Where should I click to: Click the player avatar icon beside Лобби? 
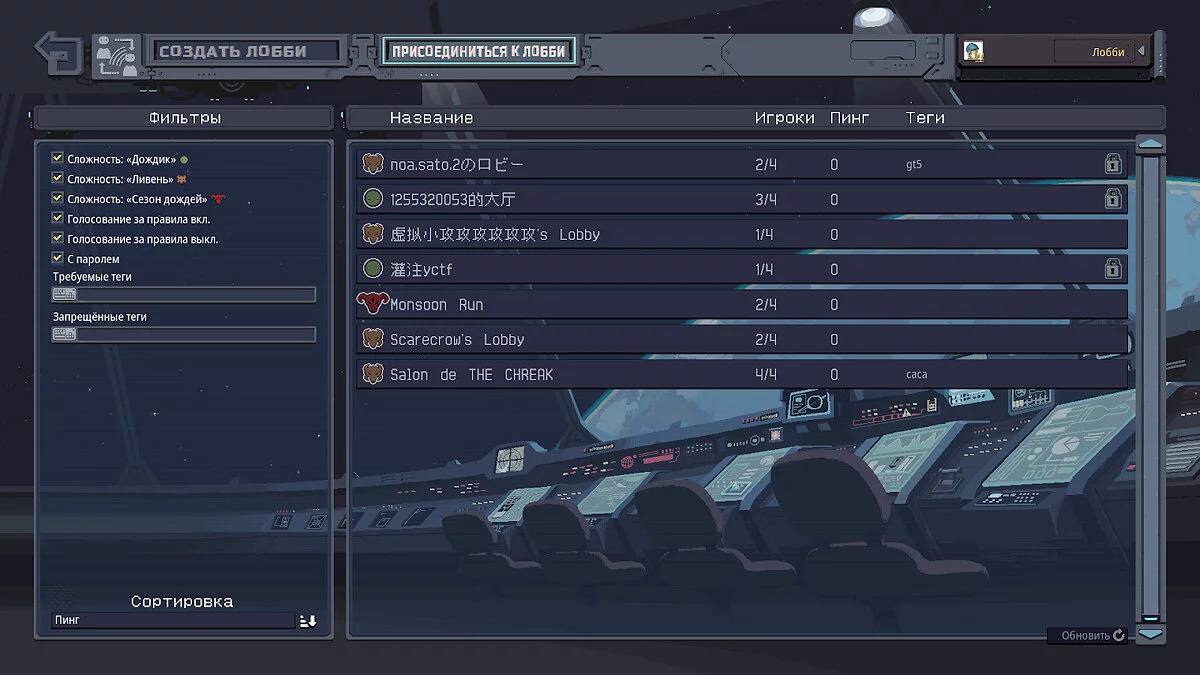(972, 51)
